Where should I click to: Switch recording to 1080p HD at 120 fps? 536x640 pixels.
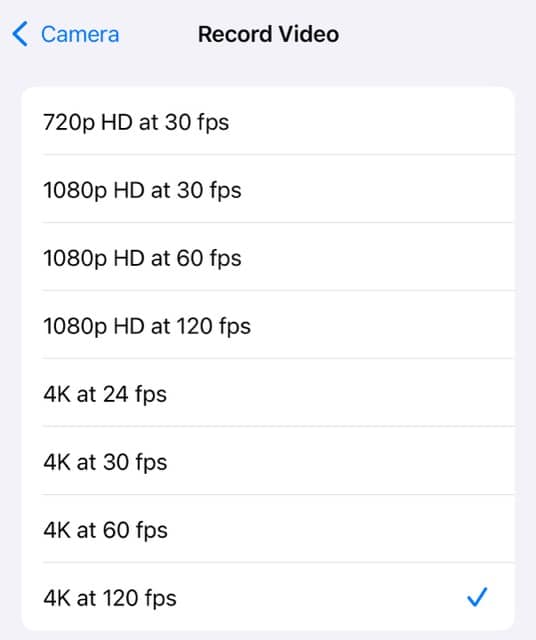268,324
